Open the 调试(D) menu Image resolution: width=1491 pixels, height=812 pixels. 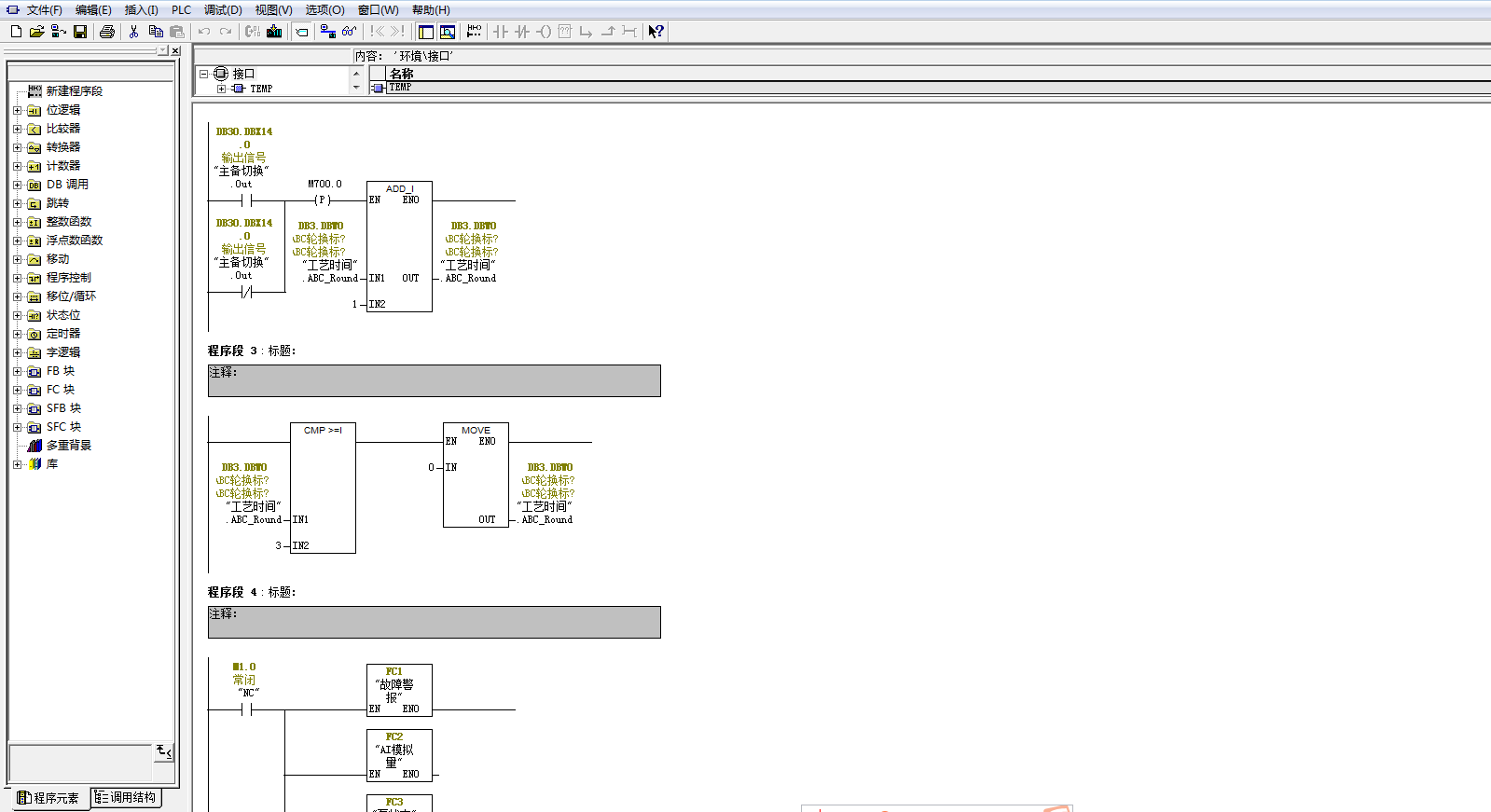tap(223, 10)
